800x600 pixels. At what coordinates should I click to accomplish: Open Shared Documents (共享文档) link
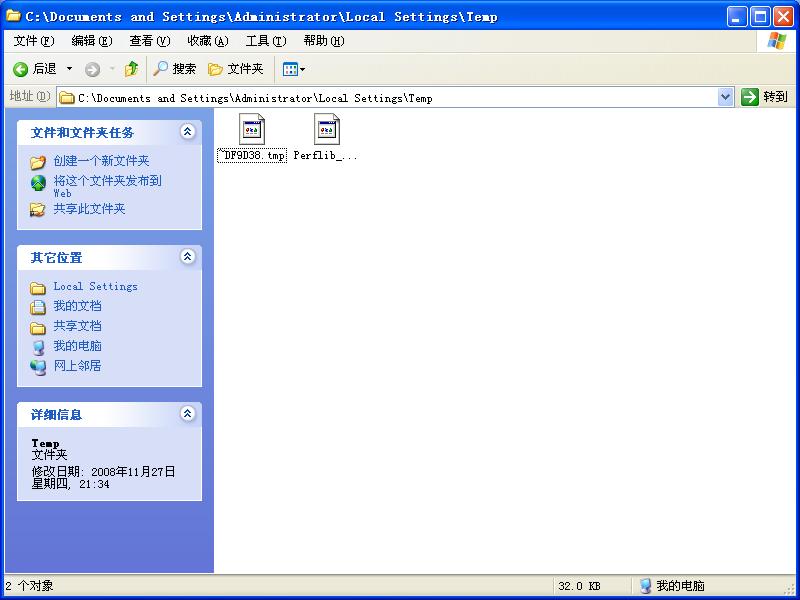click(x=78, y=326)
